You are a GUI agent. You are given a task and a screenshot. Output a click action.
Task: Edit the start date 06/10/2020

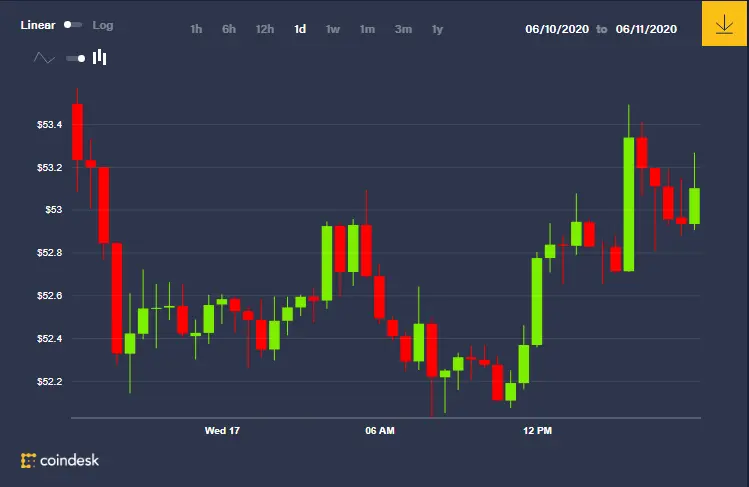point(557,29)
